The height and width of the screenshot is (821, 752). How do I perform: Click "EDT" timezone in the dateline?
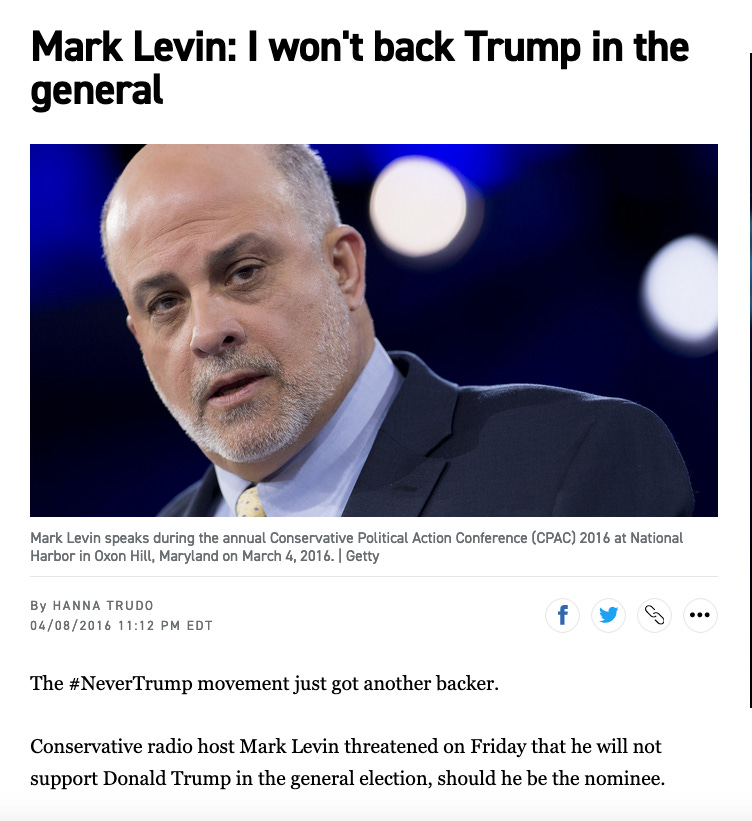pos(200,626)
